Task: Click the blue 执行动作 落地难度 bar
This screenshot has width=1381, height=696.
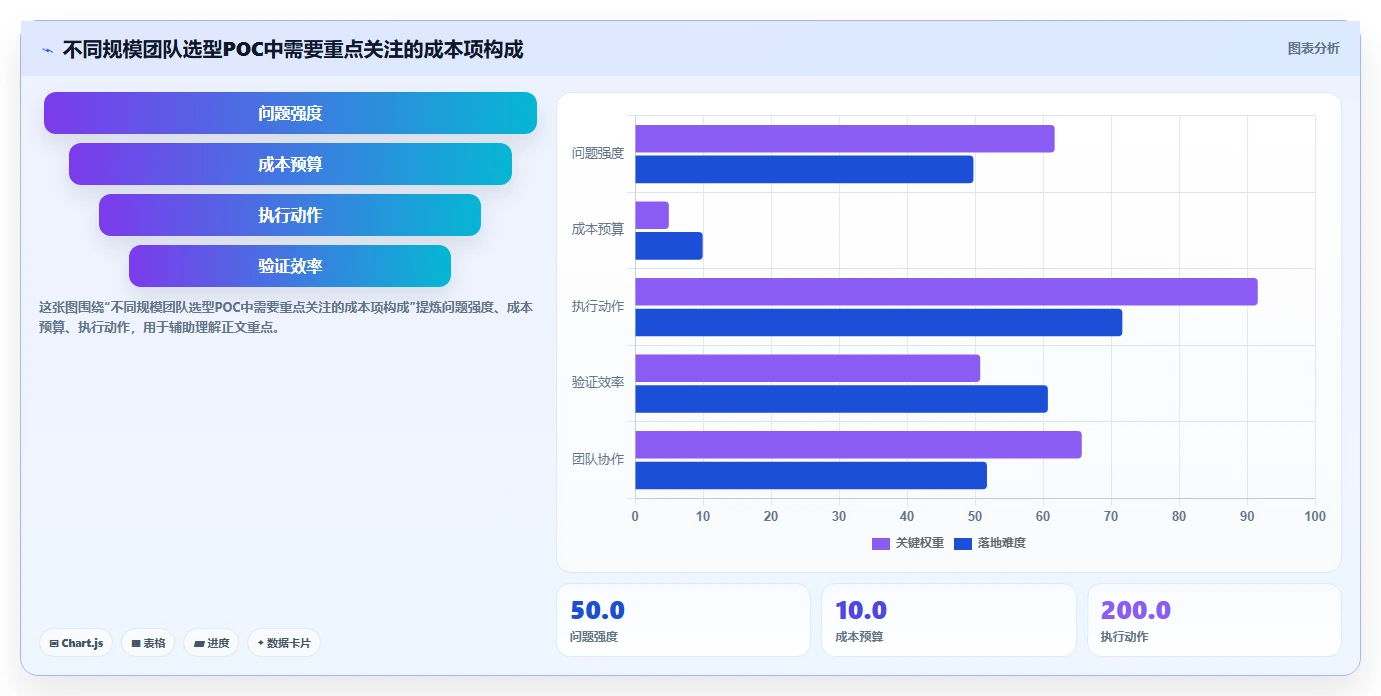Action: (x=879, y=323)
